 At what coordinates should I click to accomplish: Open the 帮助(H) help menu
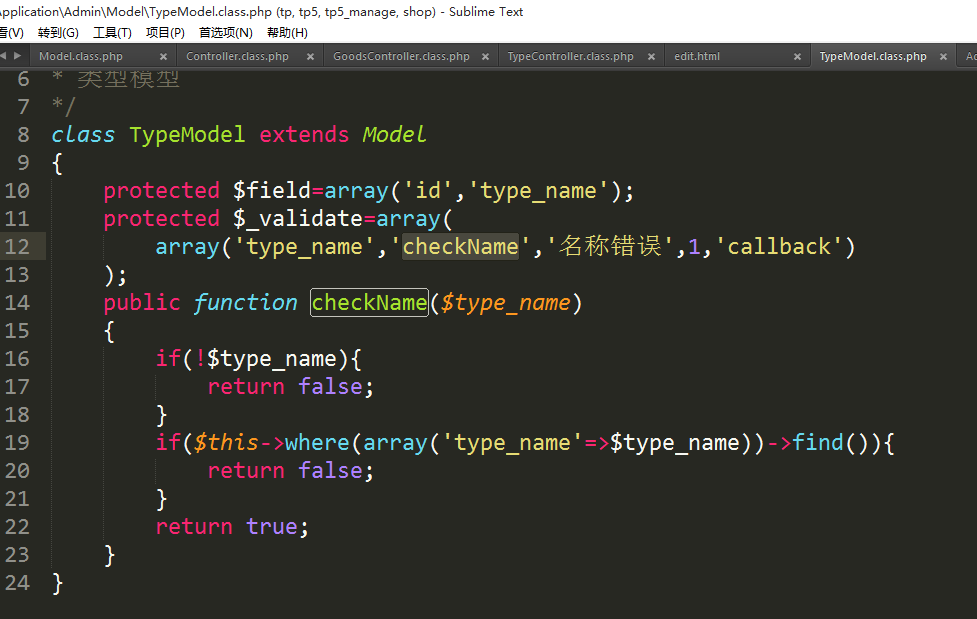point(287,33)
